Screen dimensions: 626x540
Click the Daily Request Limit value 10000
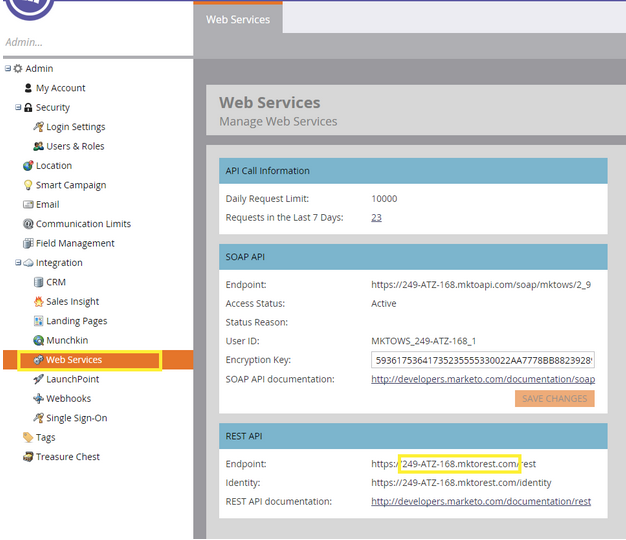(x=384, y=199)
